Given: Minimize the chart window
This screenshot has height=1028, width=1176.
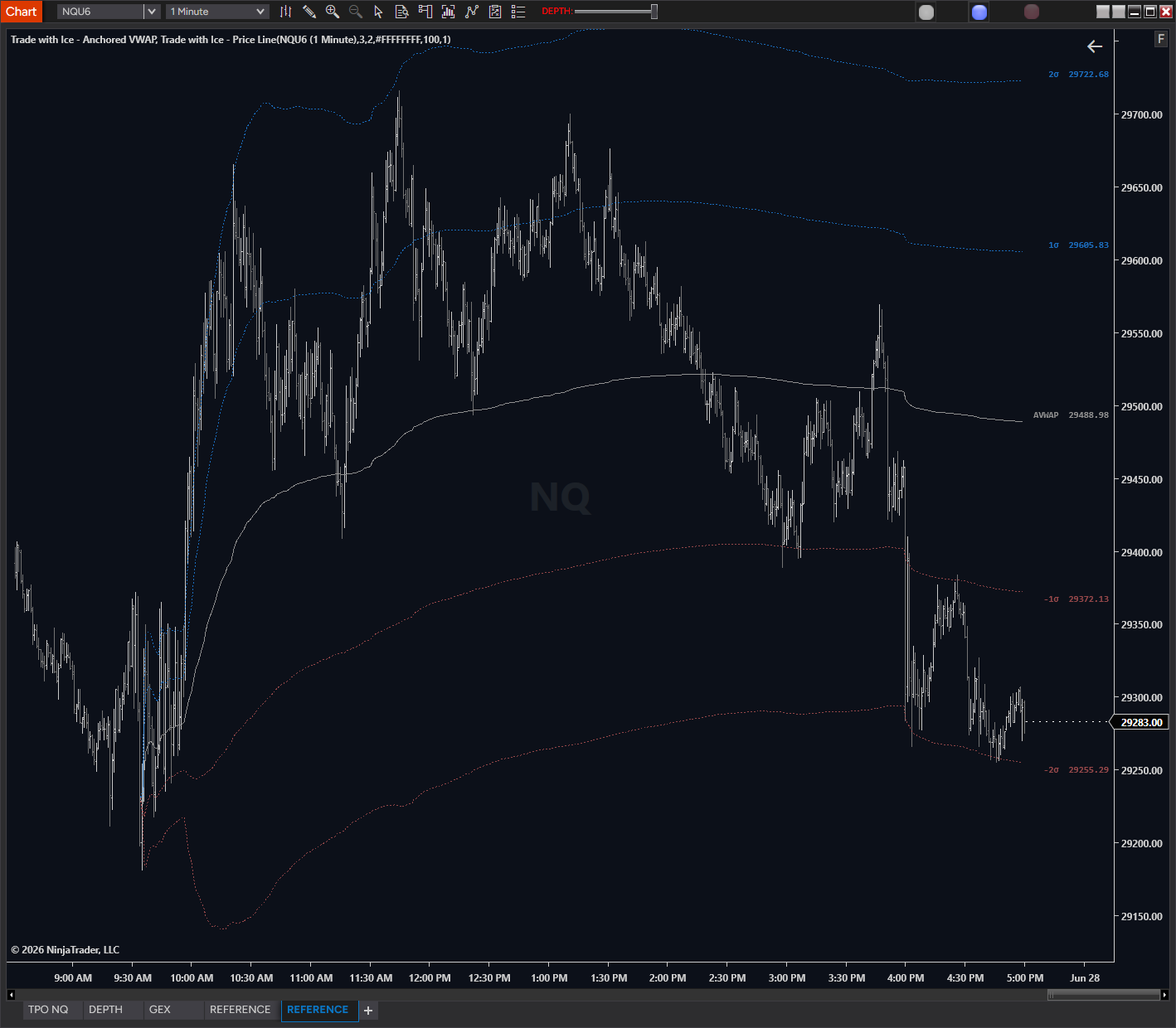Looking at the screenshot, I should click(x=1135, y=12).
